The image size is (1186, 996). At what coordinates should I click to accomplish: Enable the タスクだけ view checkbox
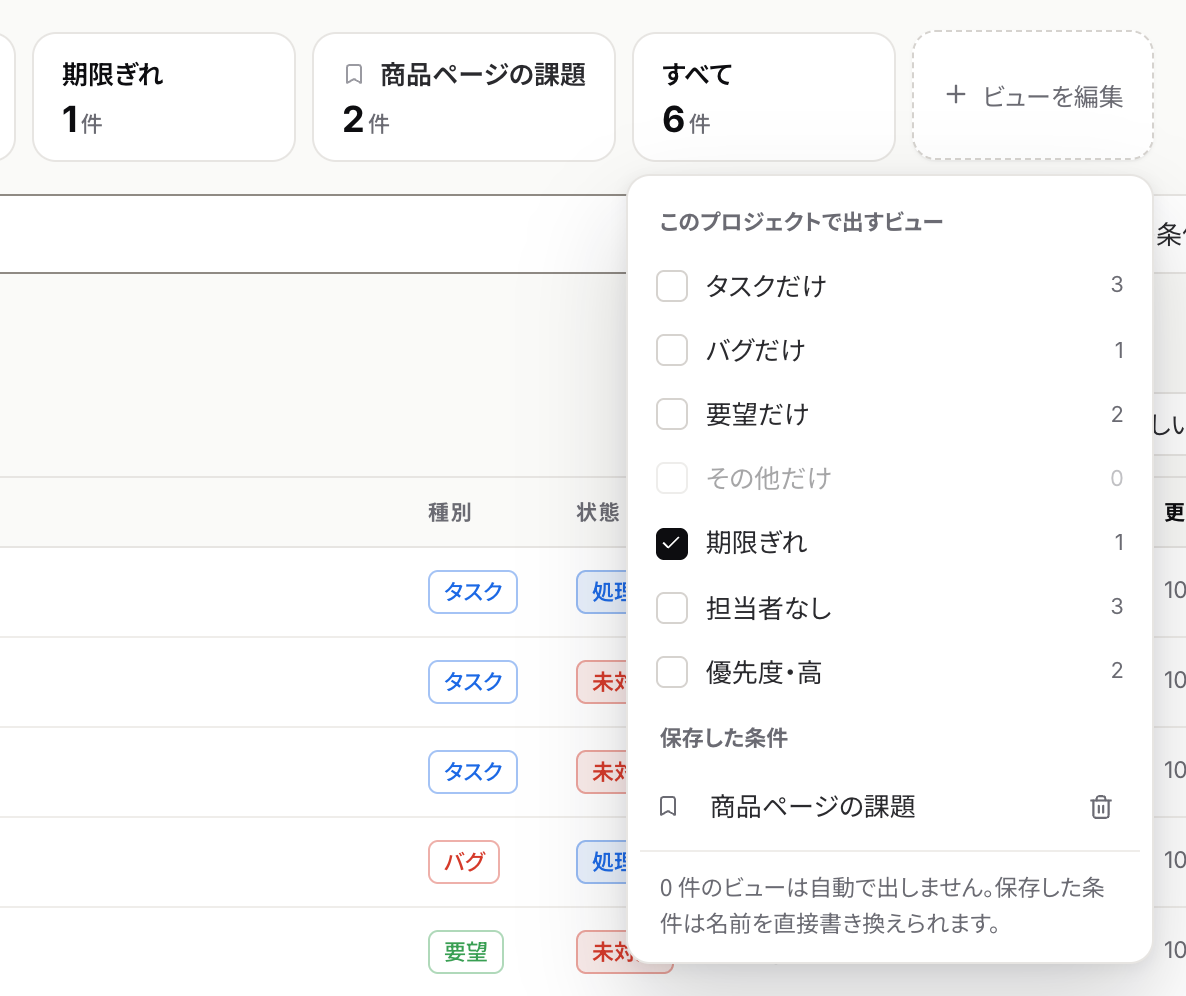(672, 286)
